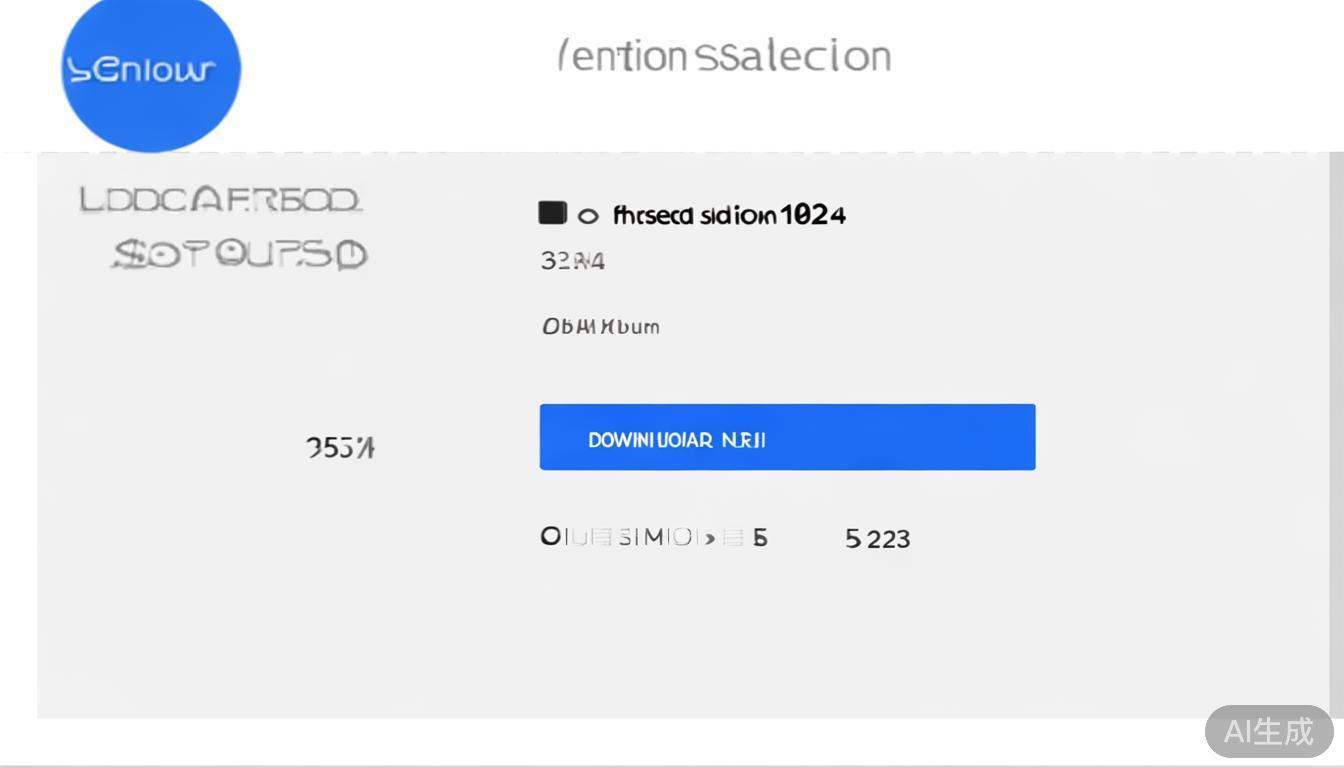Click the vertical scrollbar on right edge
The width and height of the screenshot is (1344, 768).
(1337, 400)
